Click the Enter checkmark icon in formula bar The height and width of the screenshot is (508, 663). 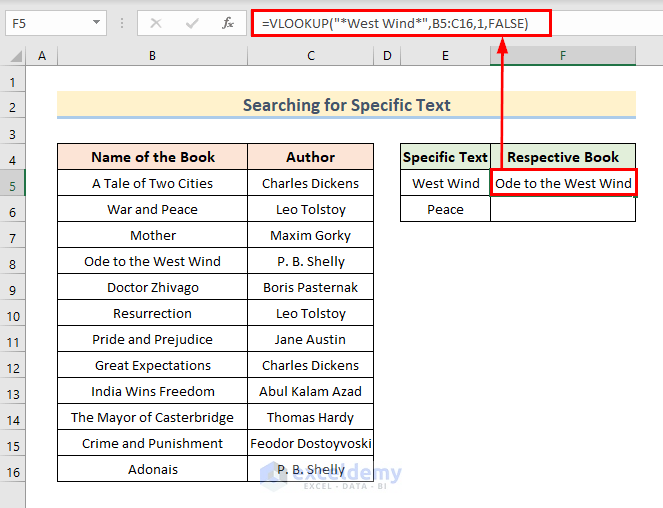coord(192,22)
